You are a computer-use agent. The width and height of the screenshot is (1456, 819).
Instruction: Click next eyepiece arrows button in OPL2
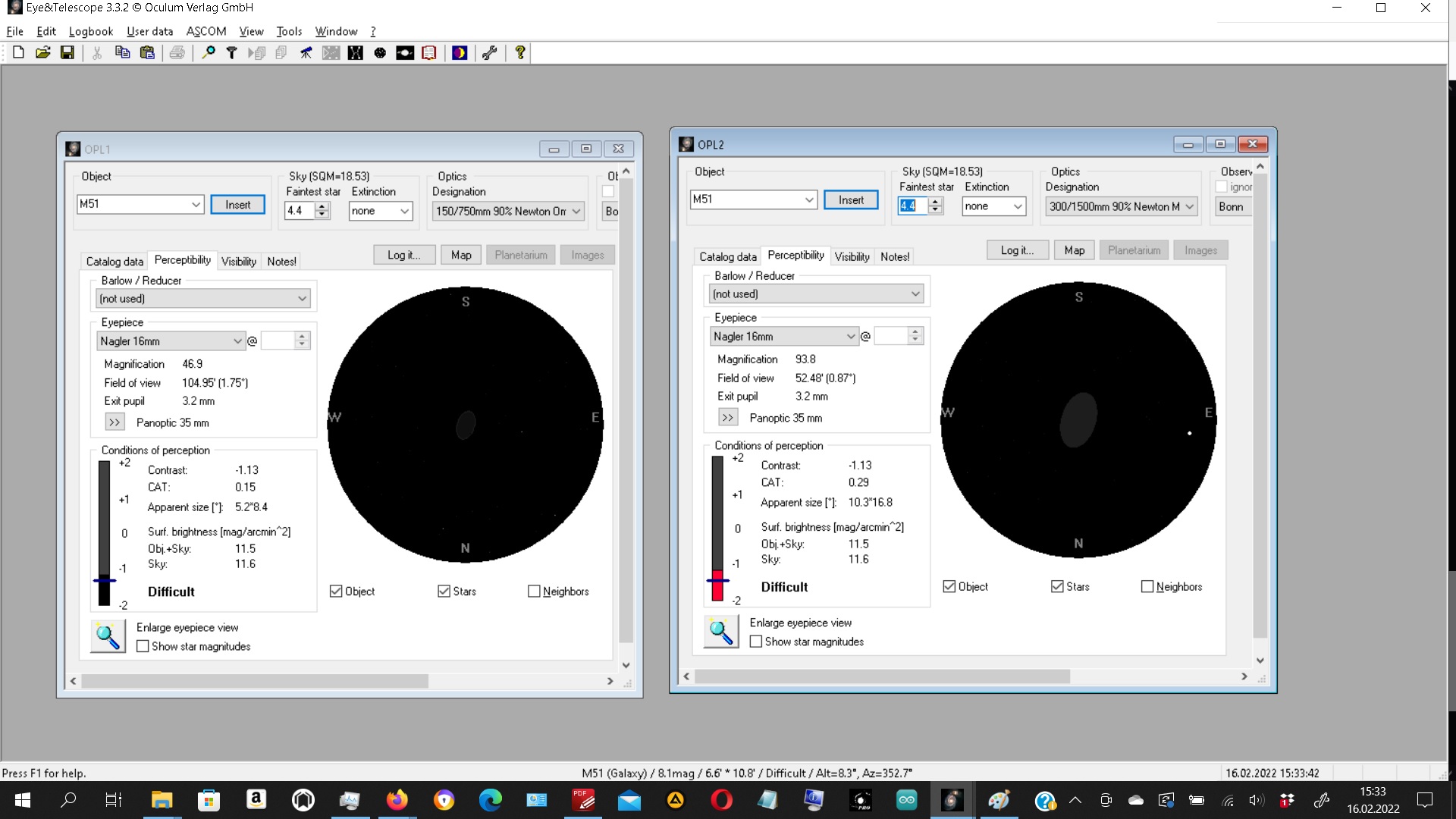point(727,418)
